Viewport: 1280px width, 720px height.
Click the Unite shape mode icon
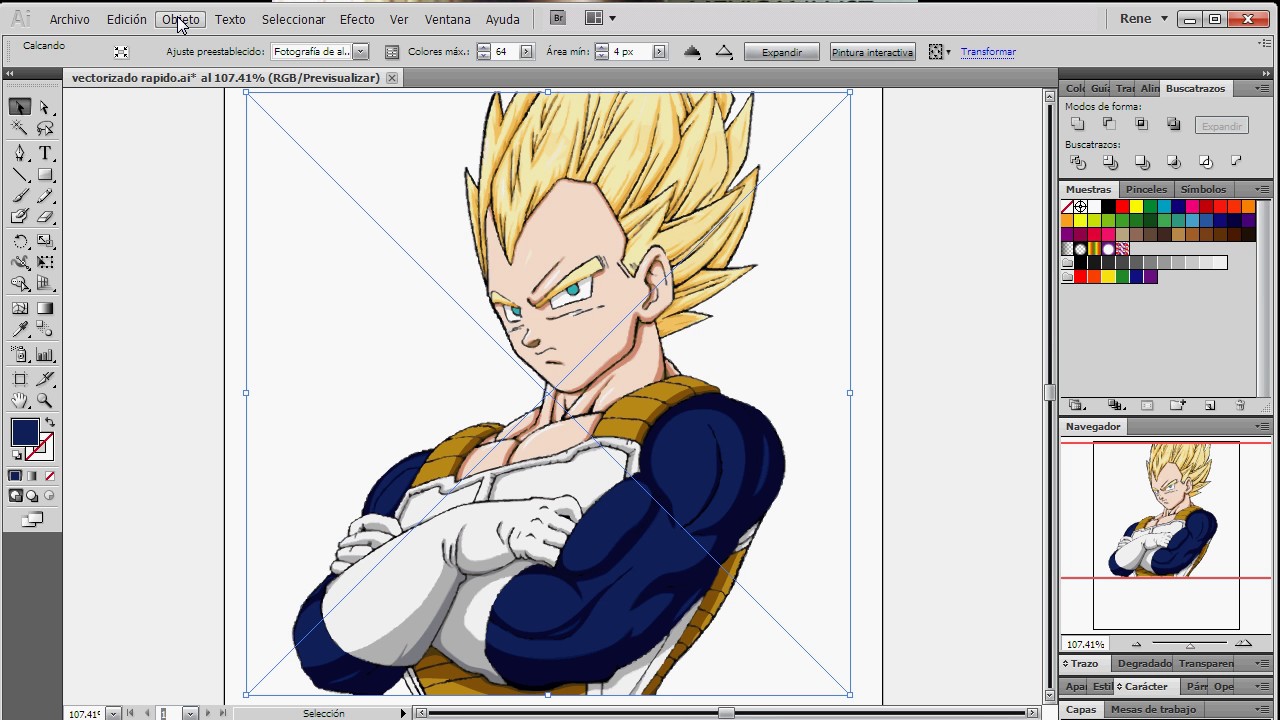[1077, 124]
